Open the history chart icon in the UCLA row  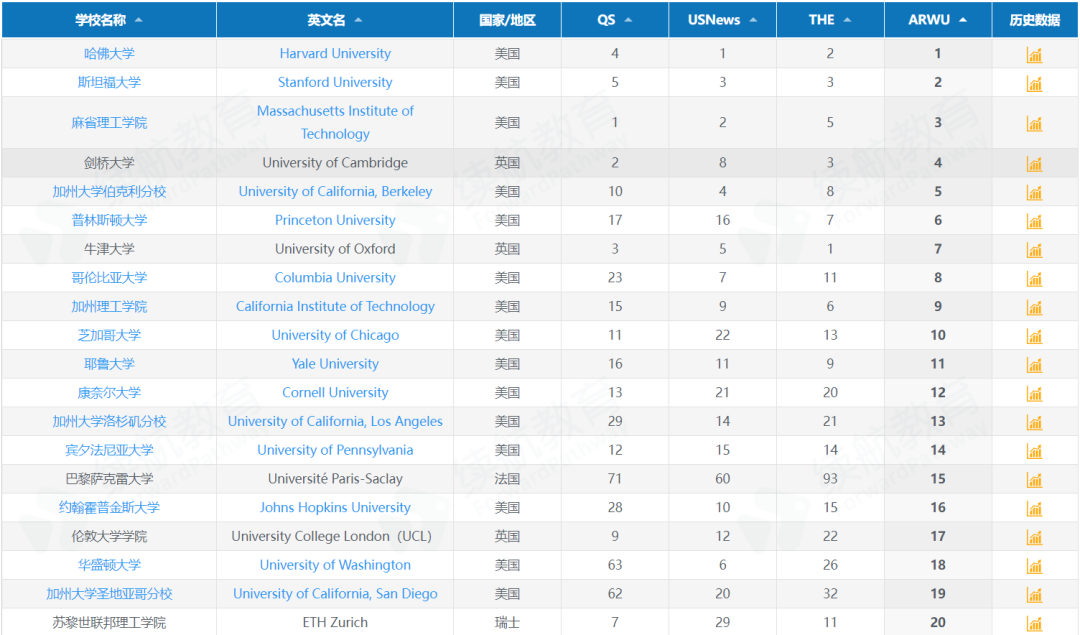1035,423
